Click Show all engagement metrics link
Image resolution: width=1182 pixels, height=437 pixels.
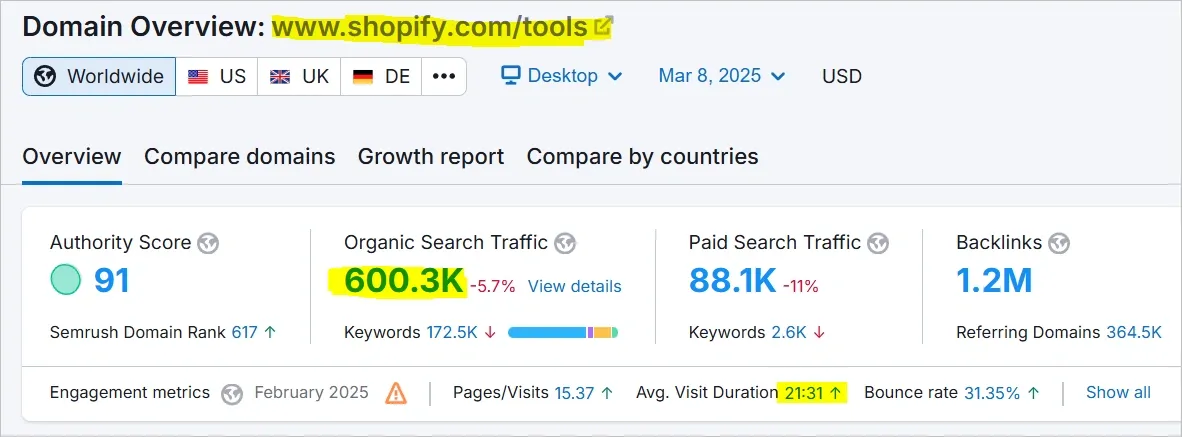pos(1119,393)
